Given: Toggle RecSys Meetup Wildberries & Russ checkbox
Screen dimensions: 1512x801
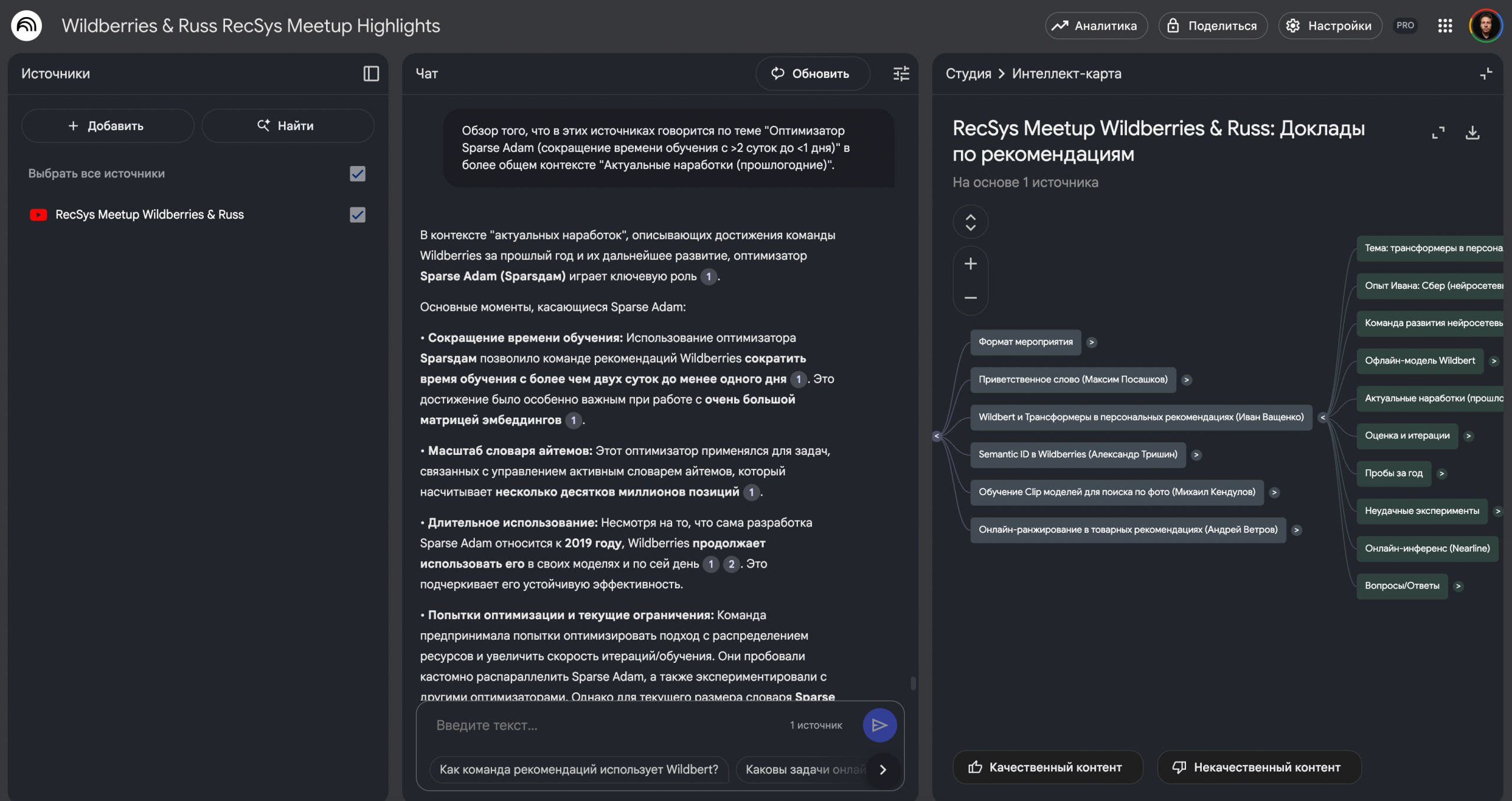Looking at the screenshot, I should 357,214.
